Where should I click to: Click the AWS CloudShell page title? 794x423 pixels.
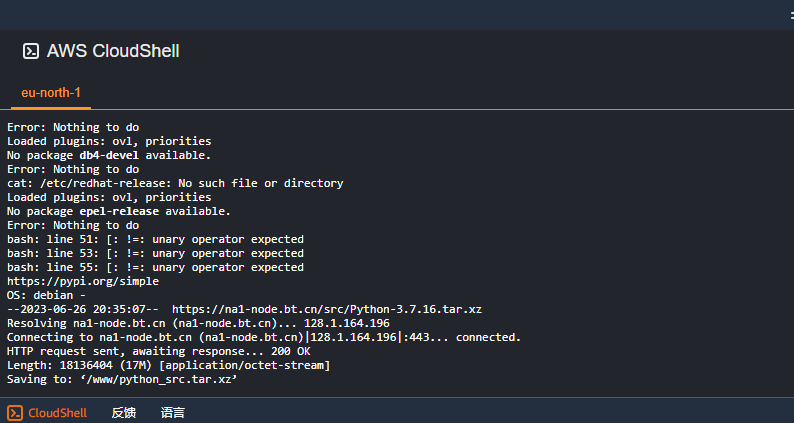[113, 51]
